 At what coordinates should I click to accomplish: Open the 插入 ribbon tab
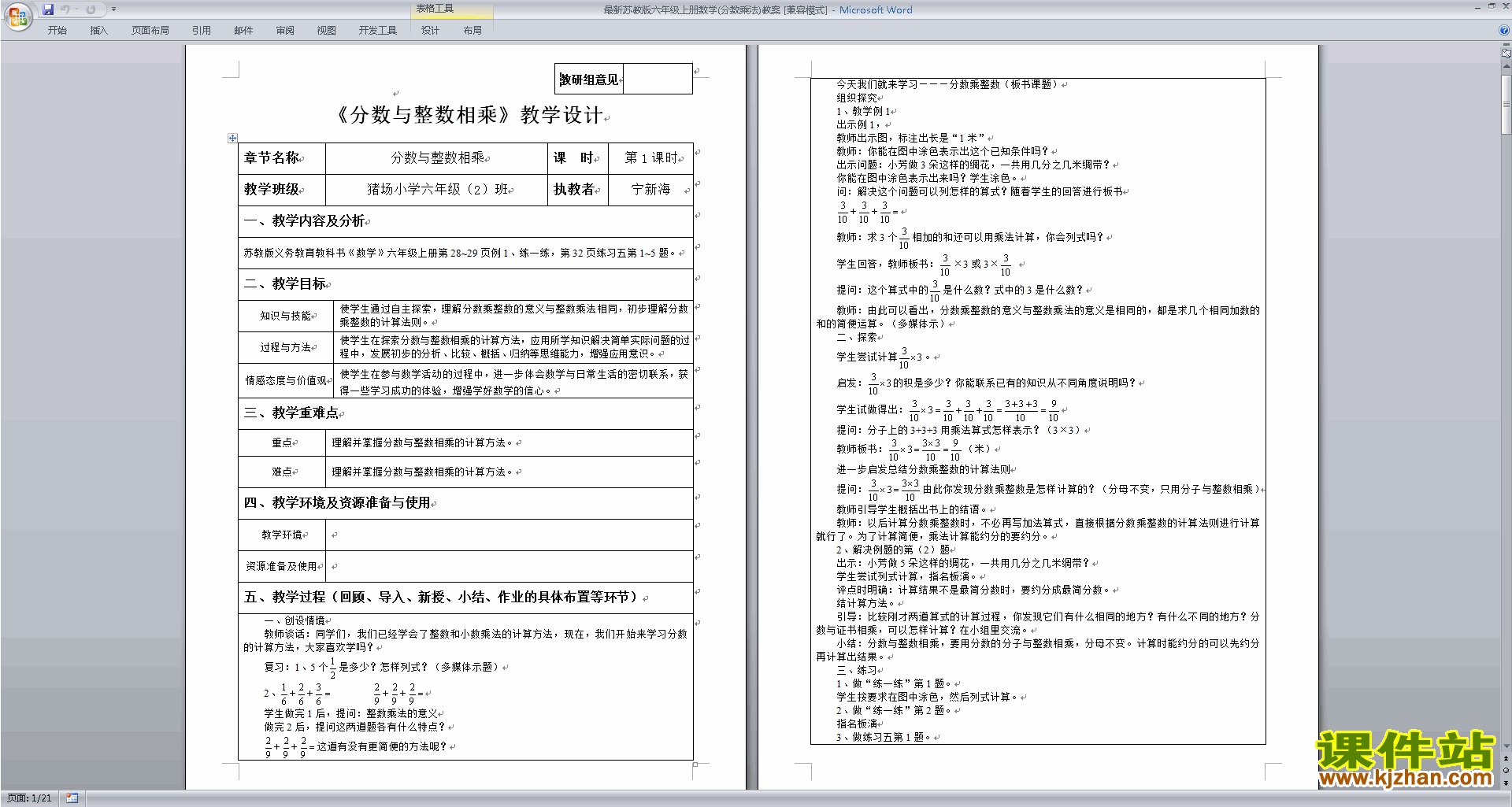coord(98,30)
